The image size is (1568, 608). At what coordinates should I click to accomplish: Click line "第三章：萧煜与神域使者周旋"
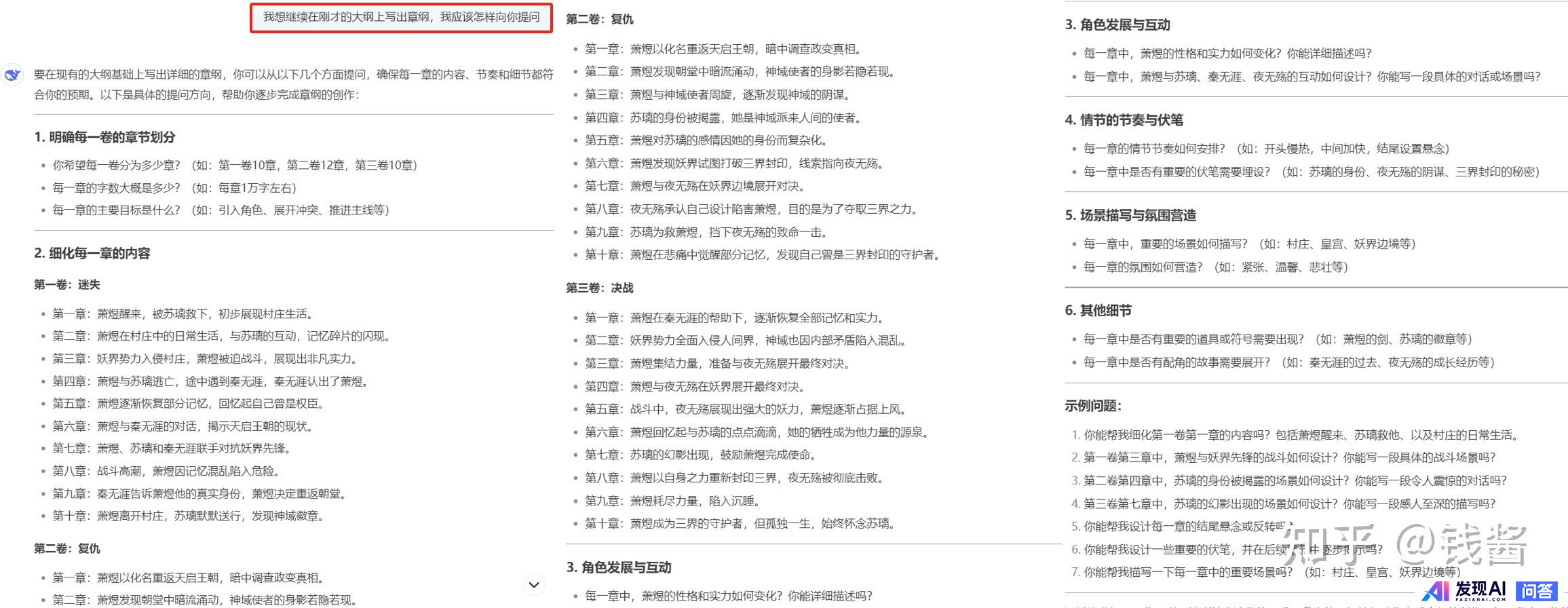719,95
